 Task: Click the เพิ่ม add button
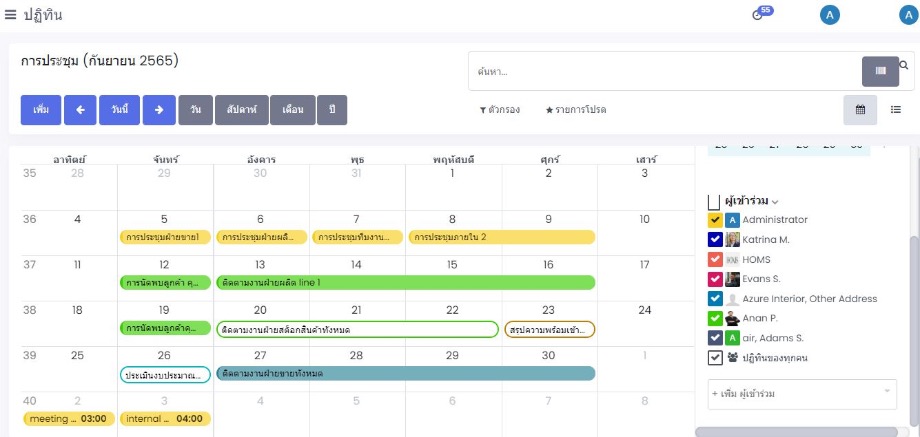[x=41, y=110]
